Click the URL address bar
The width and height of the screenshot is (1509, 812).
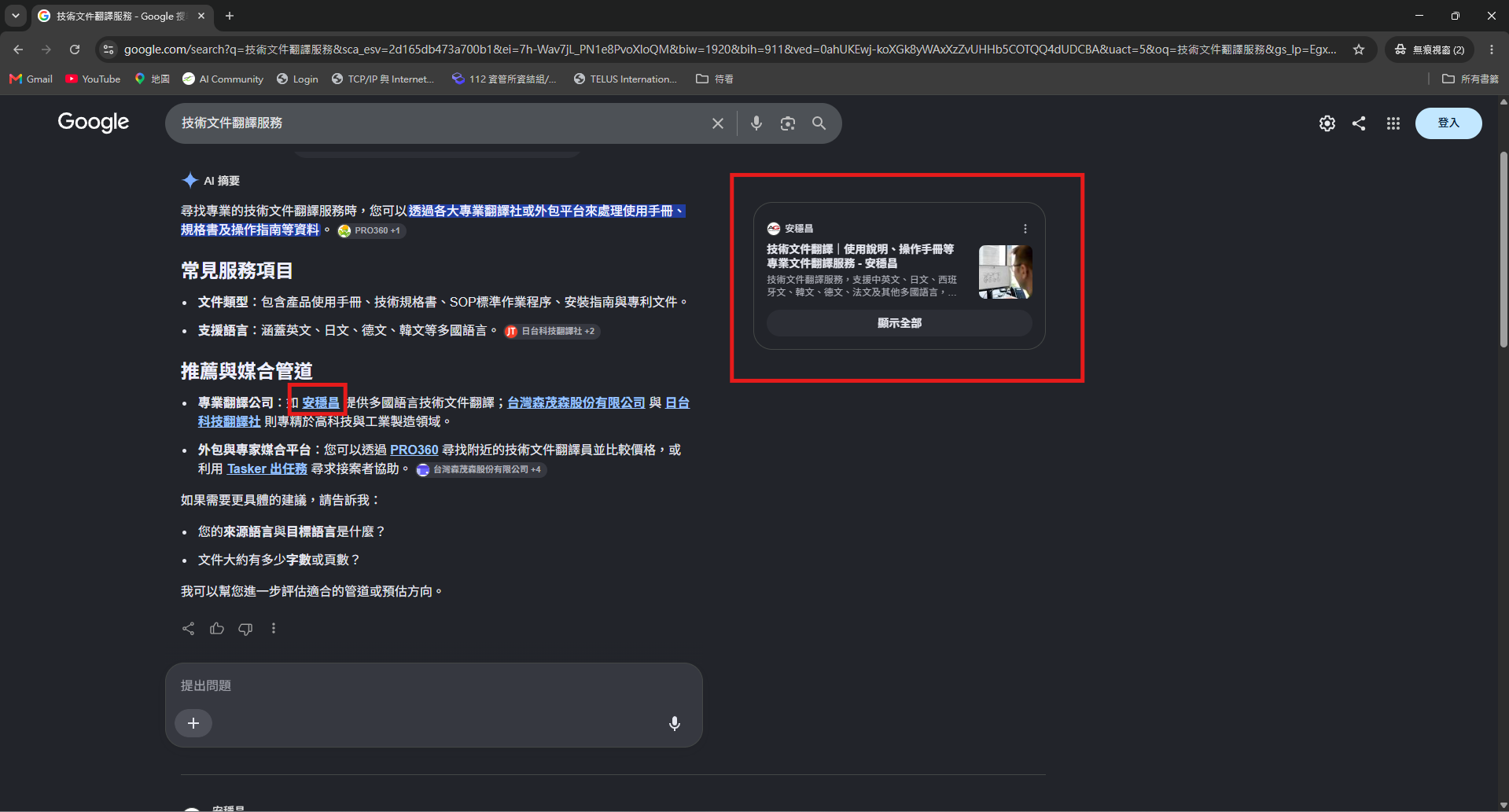click(x=730, y=50)
